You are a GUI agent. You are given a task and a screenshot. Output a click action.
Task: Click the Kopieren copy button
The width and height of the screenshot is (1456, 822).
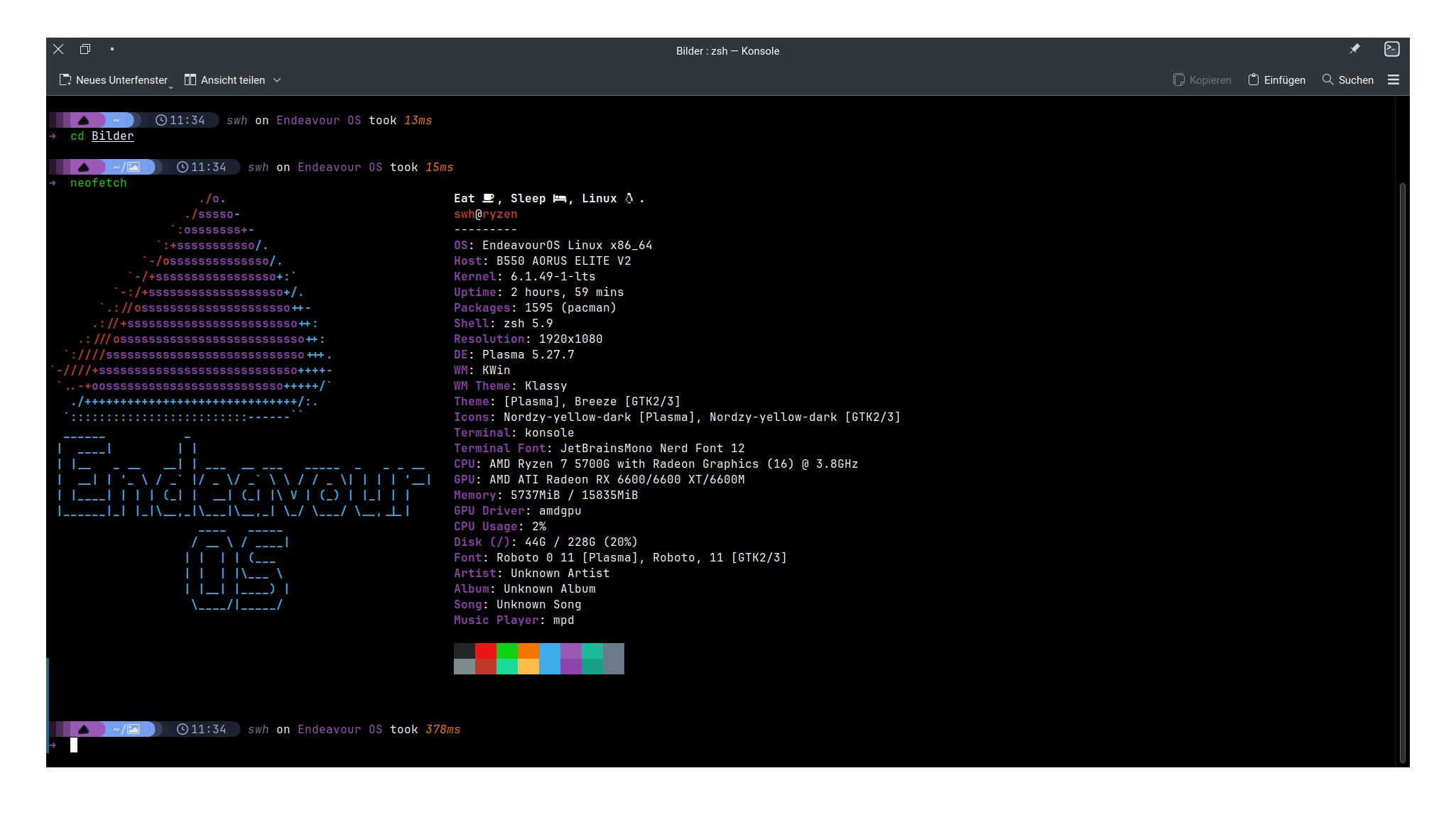click(x=1202, y=80)
